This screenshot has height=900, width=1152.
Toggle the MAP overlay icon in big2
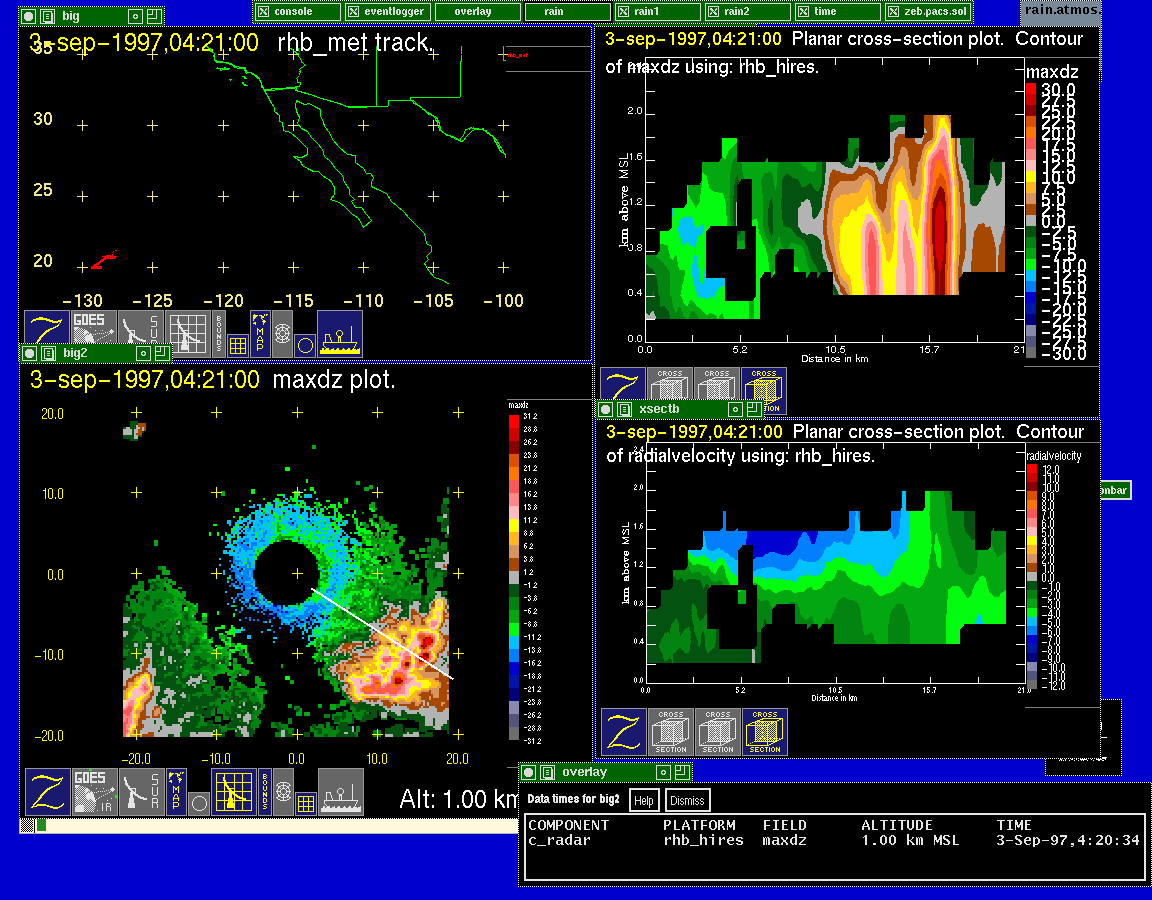pos(176,792)
